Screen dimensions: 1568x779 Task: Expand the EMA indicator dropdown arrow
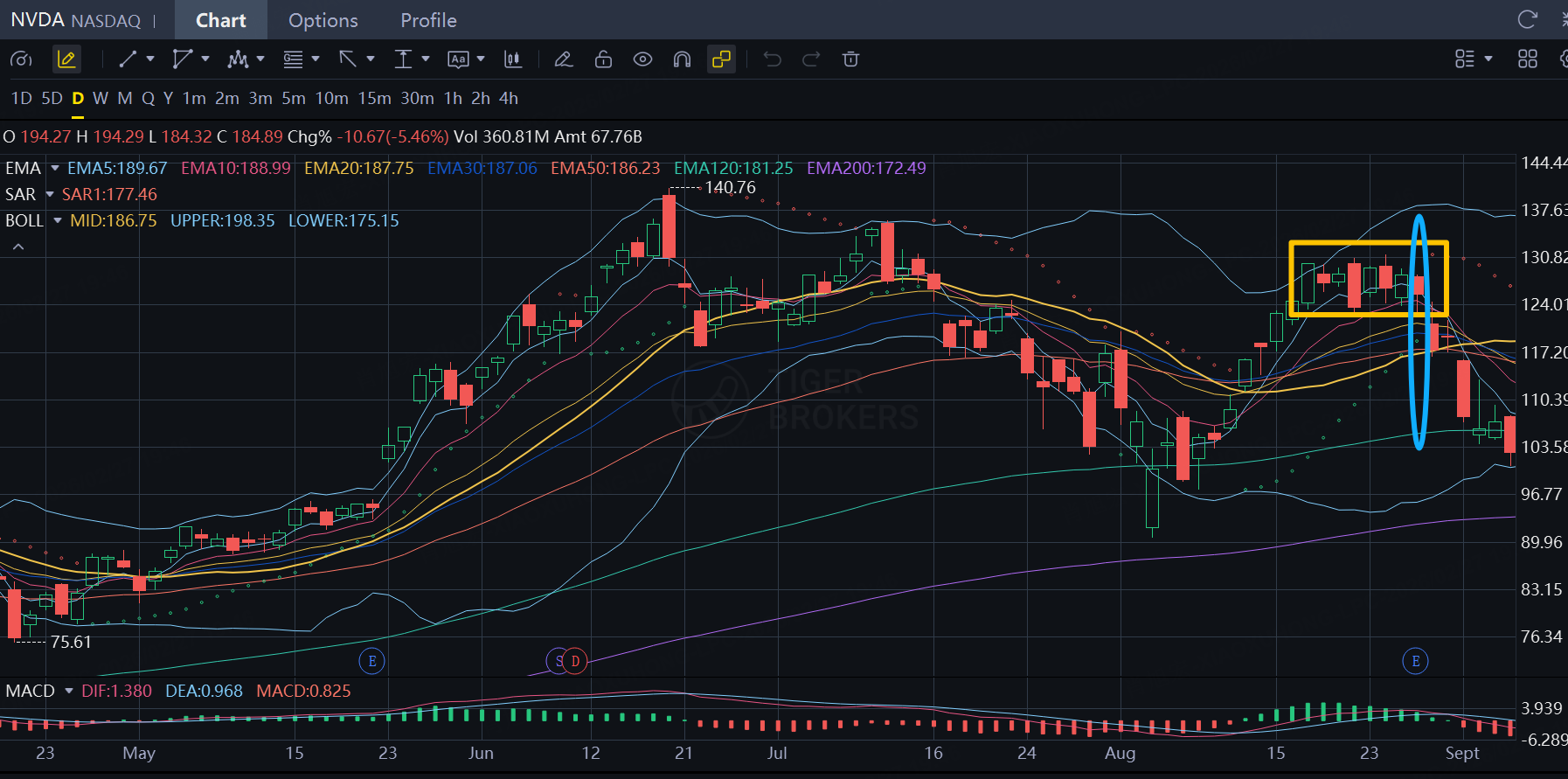[55, 168]
